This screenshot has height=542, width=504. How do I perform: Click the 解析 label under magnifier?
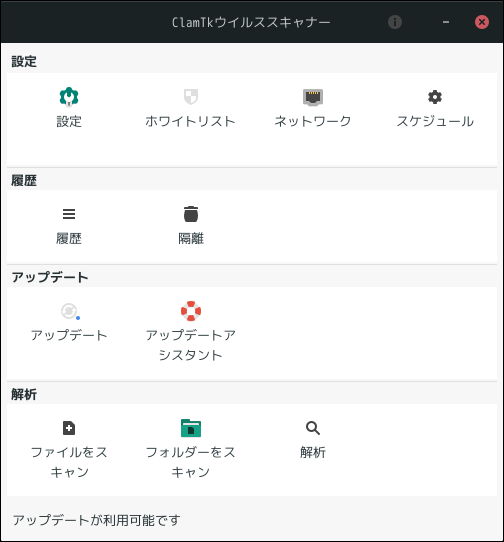pos(313,452)
